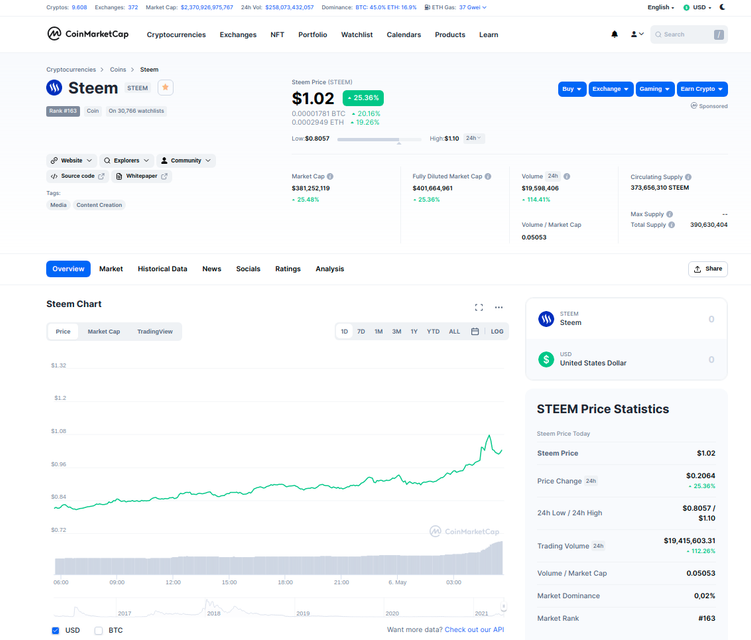Image resolution: width=751 pixels, height=640 pixels.
Task: Open the Portfolio nav item
Action: coord(312,34)
